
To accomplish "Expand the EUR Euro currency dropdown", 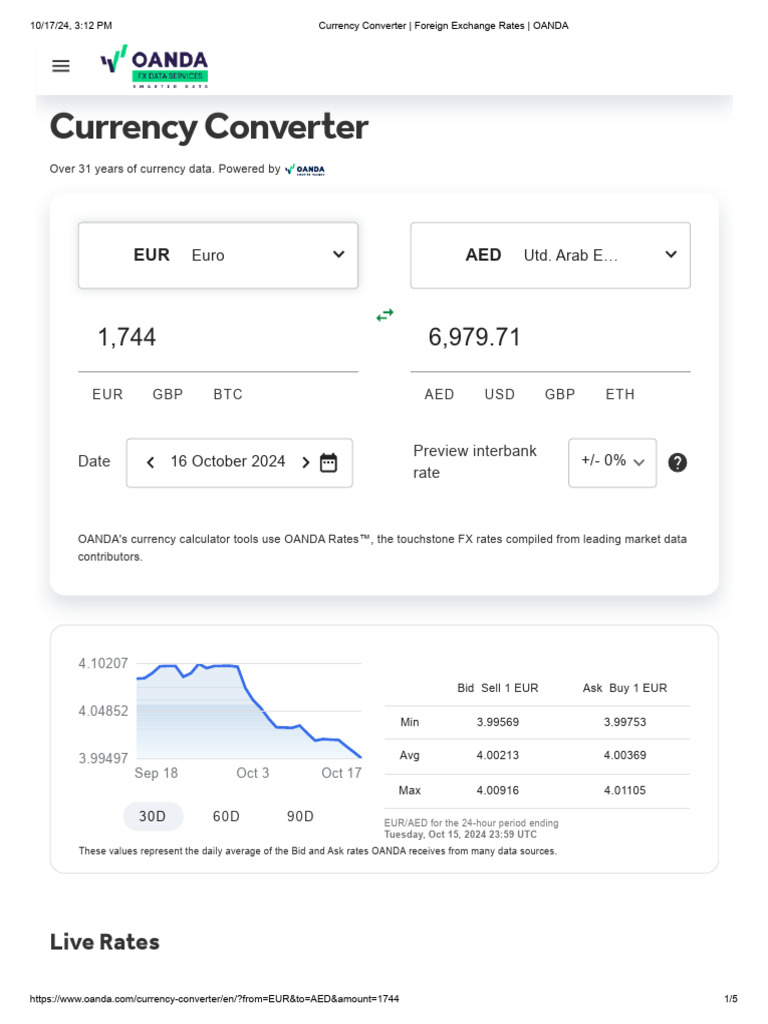I will point(218,255).
